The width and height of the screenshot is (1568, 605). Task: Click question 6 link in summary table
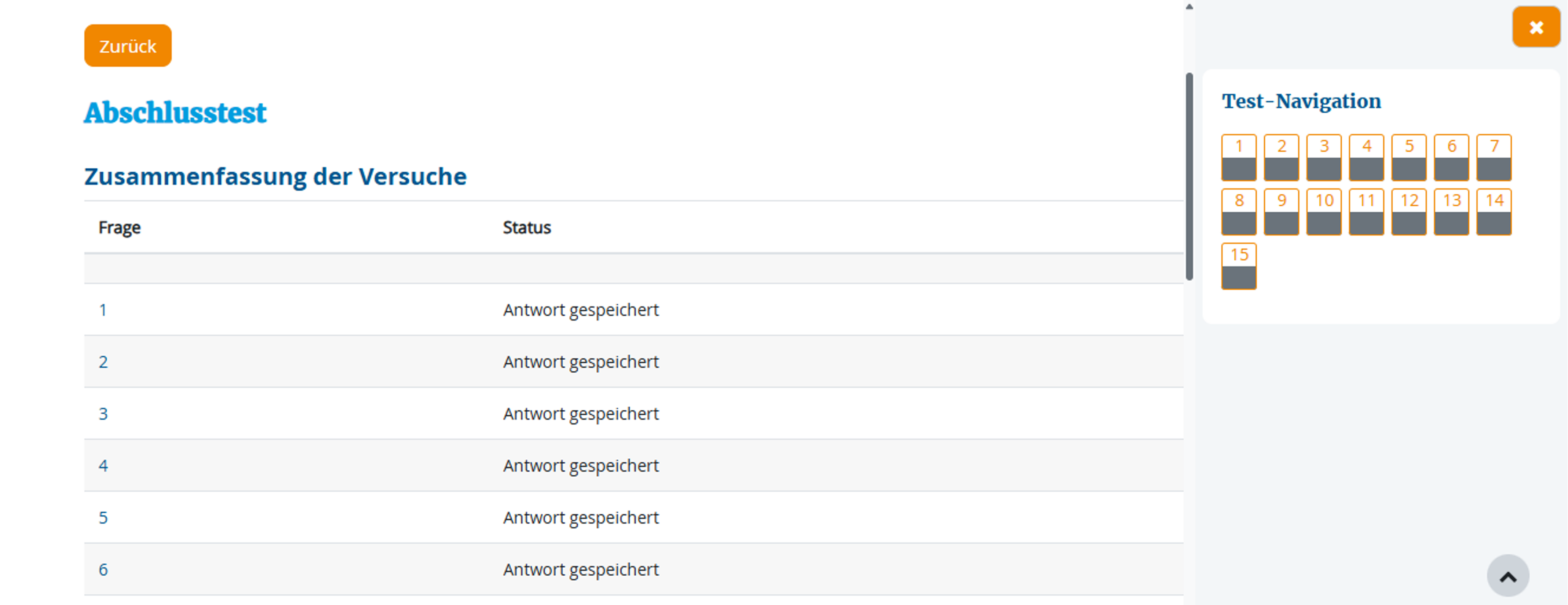click(x=103, y=570)
